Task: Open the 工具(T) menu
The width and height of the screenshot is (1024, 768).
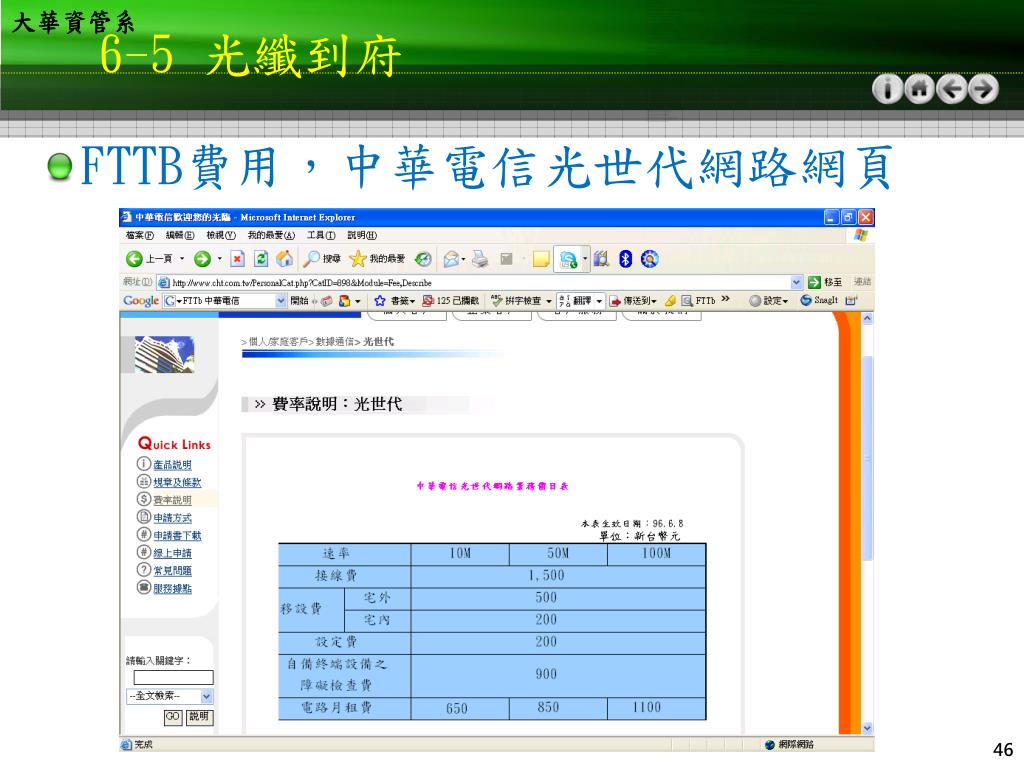Action: click(321, 235)
